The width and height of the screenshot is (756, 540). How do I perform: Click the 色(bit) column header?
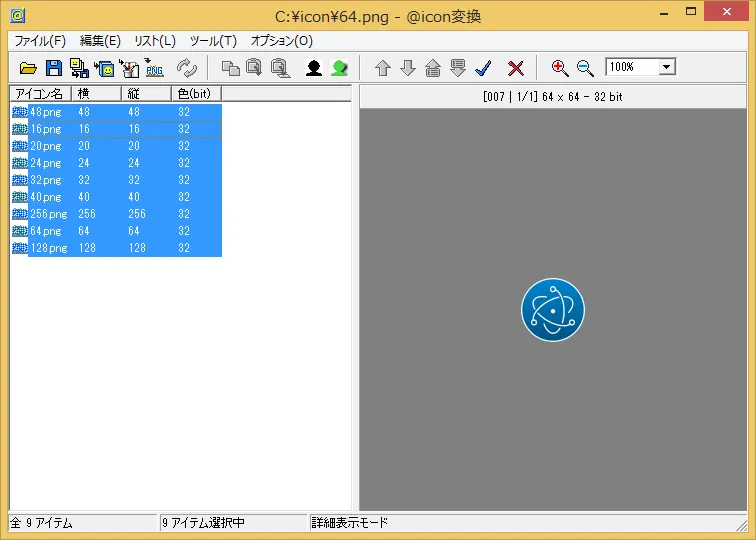pyautogui.click(x=195, y=93)
